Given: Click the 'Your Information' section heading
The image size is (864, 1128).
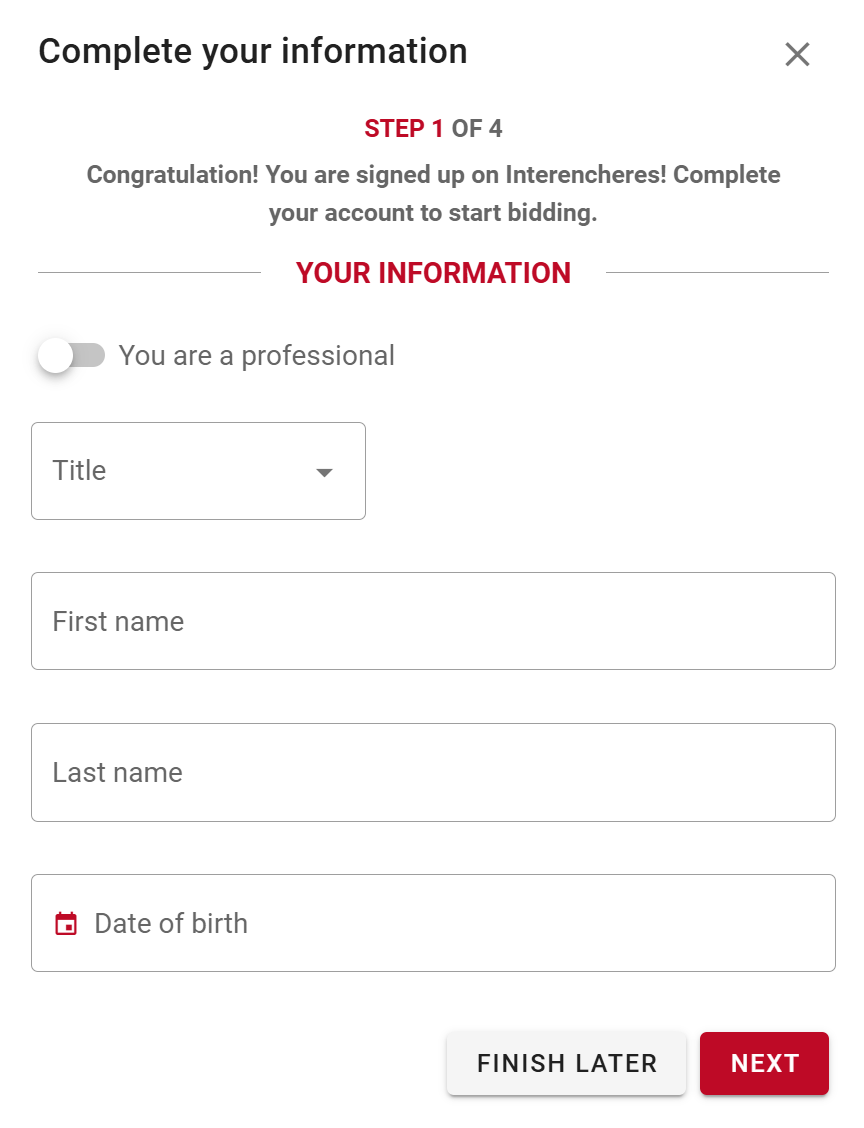Looking at the screenshot, I should 433,273.
